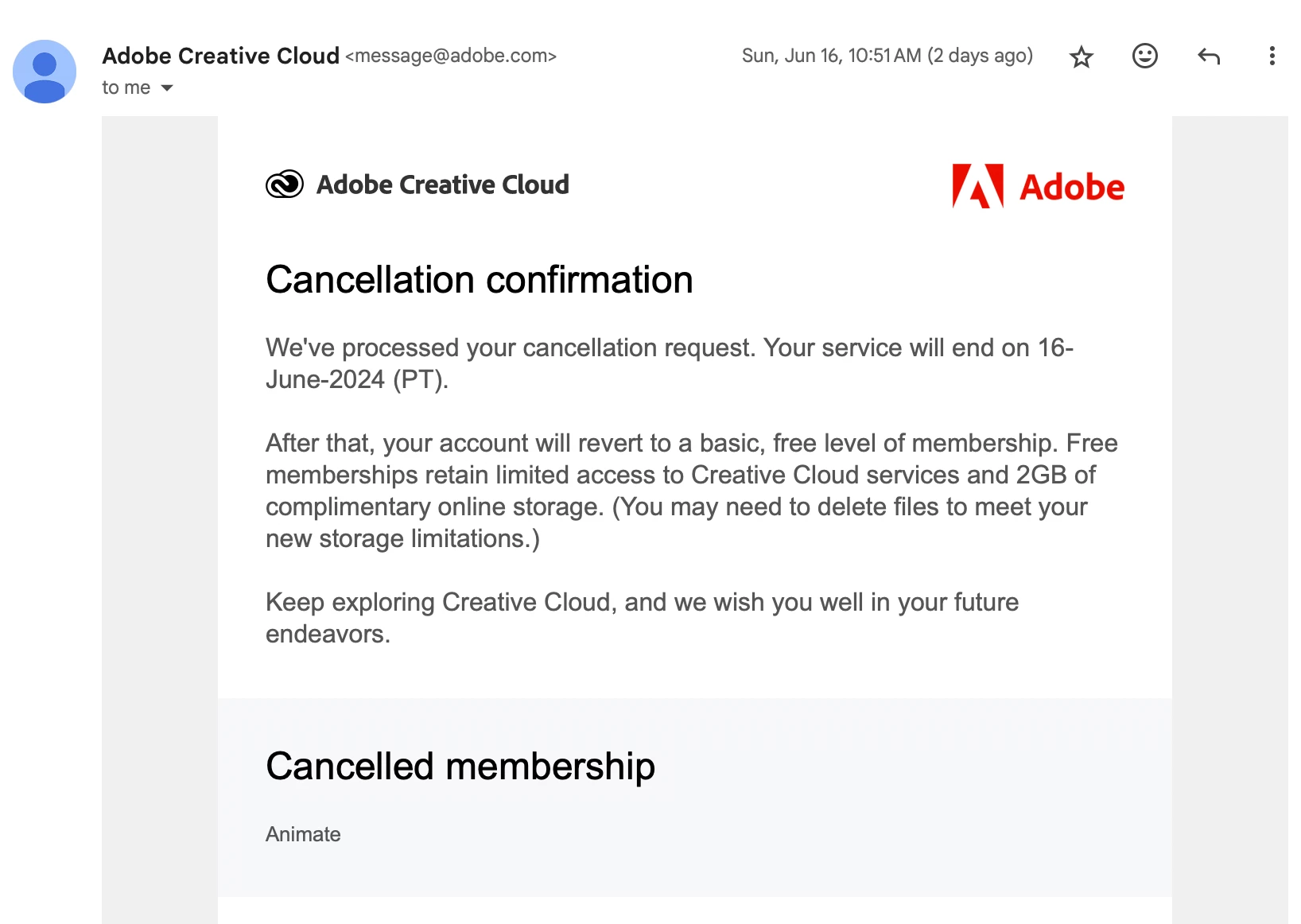Click the Adobe wordmark text in header
This screenshot has width=1301, height=924.
pyautogui.click(x=1071, y=188)
